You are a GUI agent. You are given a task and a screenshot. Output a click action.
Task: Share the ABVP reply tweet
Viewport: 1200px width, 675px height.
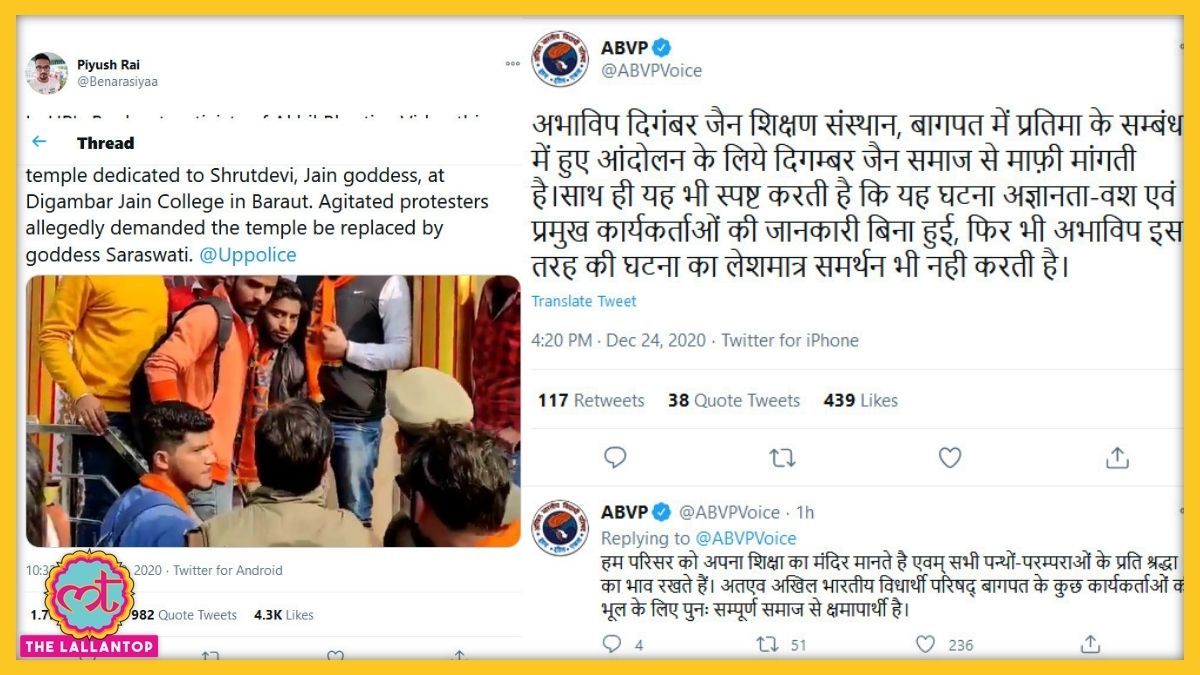pyautogui.click(x=1090, y=644)
